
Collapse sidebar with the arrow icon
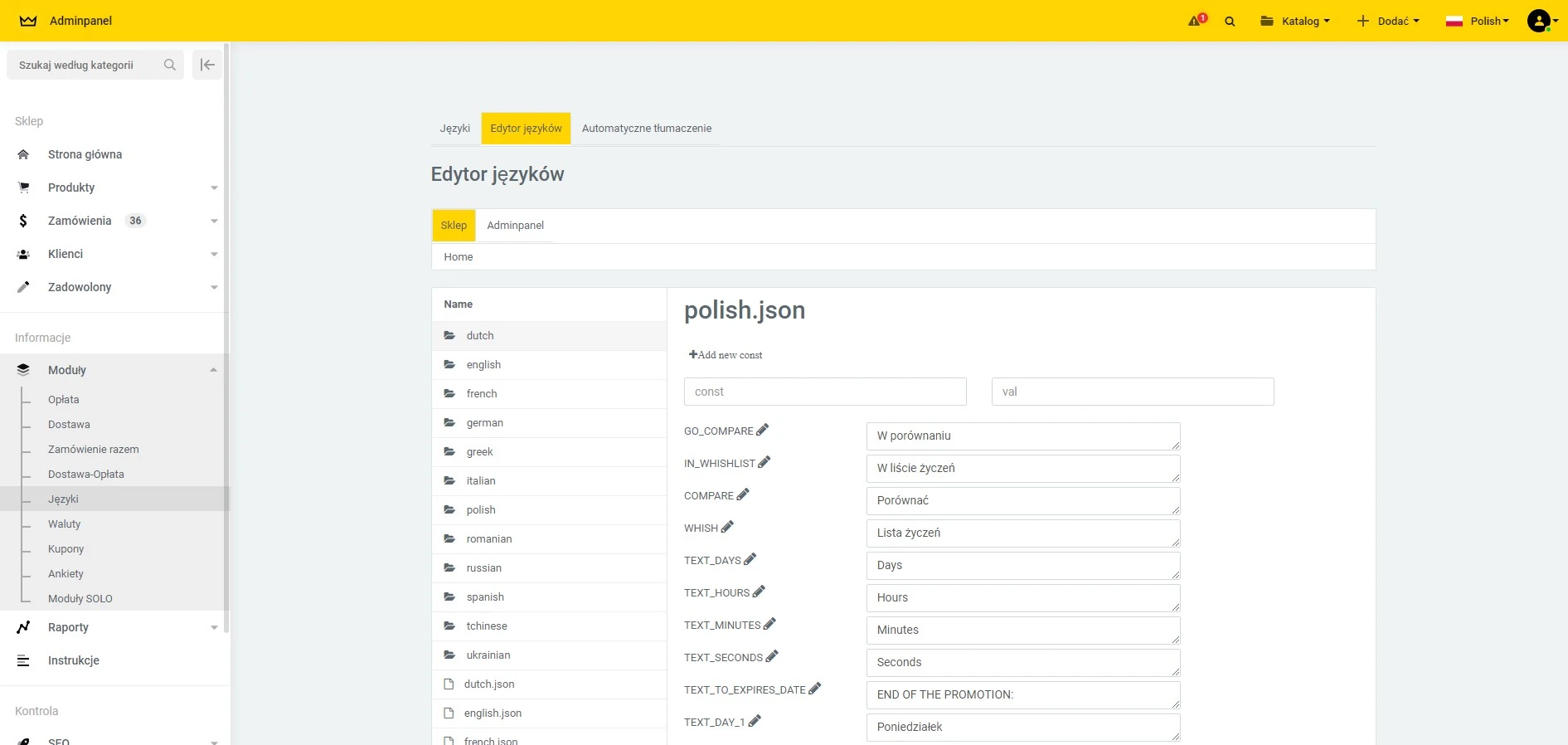[207, 65]
